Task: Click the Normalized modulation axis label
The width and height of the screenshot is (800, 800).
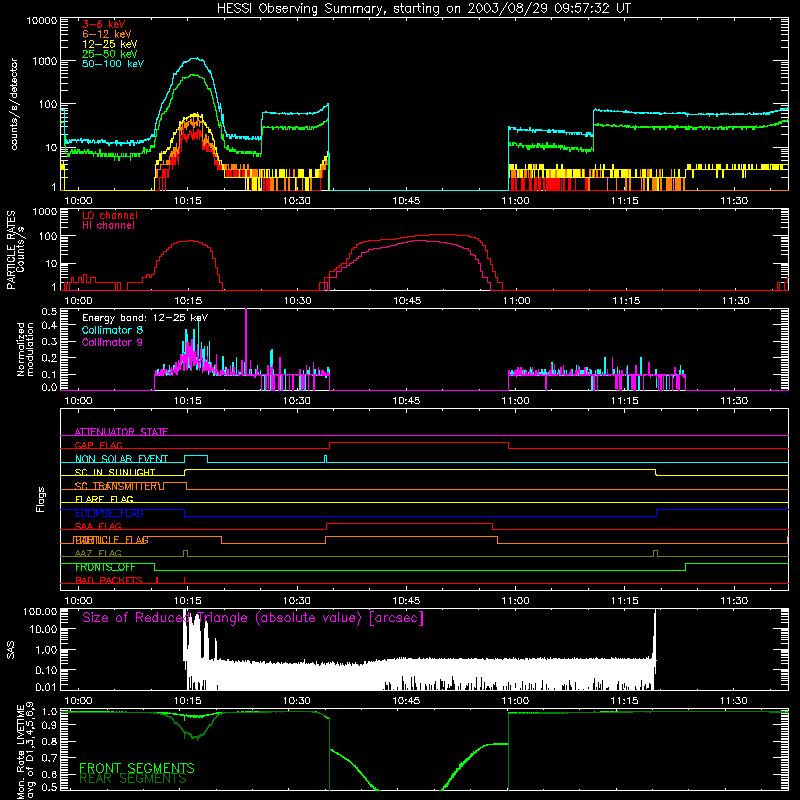Action: pos(25,349)
